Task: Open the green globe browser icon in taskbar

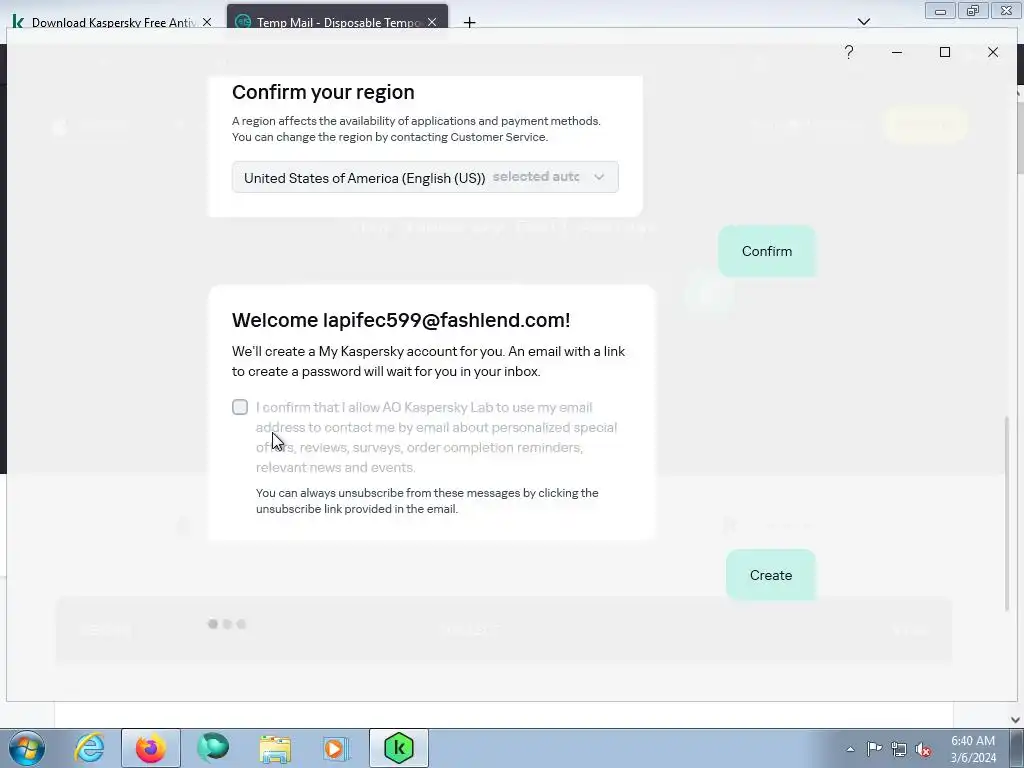Action: 213,748
